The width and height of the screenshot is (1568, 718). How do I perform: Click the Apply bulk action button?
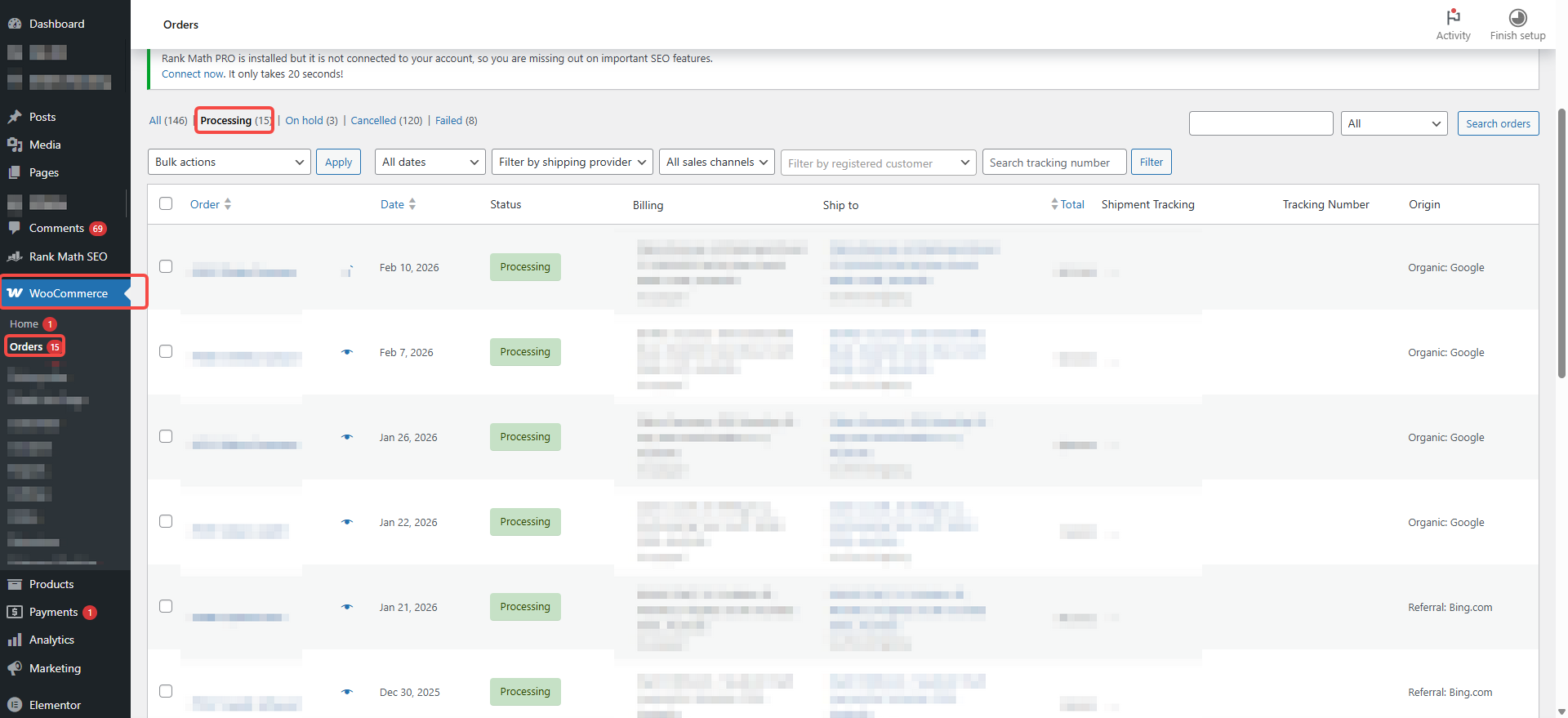(338, 162)
